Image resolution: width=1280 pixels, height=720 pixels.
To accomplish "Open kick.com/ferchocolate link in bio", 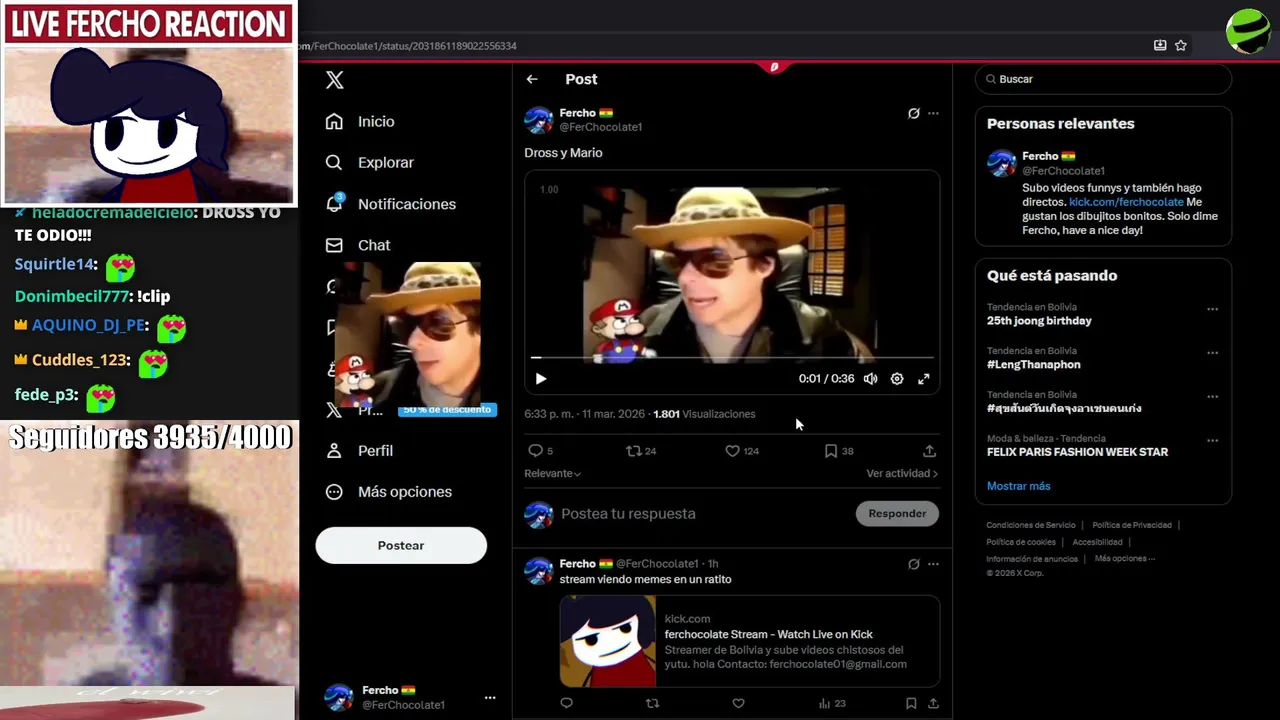I will pos(1126,202).
